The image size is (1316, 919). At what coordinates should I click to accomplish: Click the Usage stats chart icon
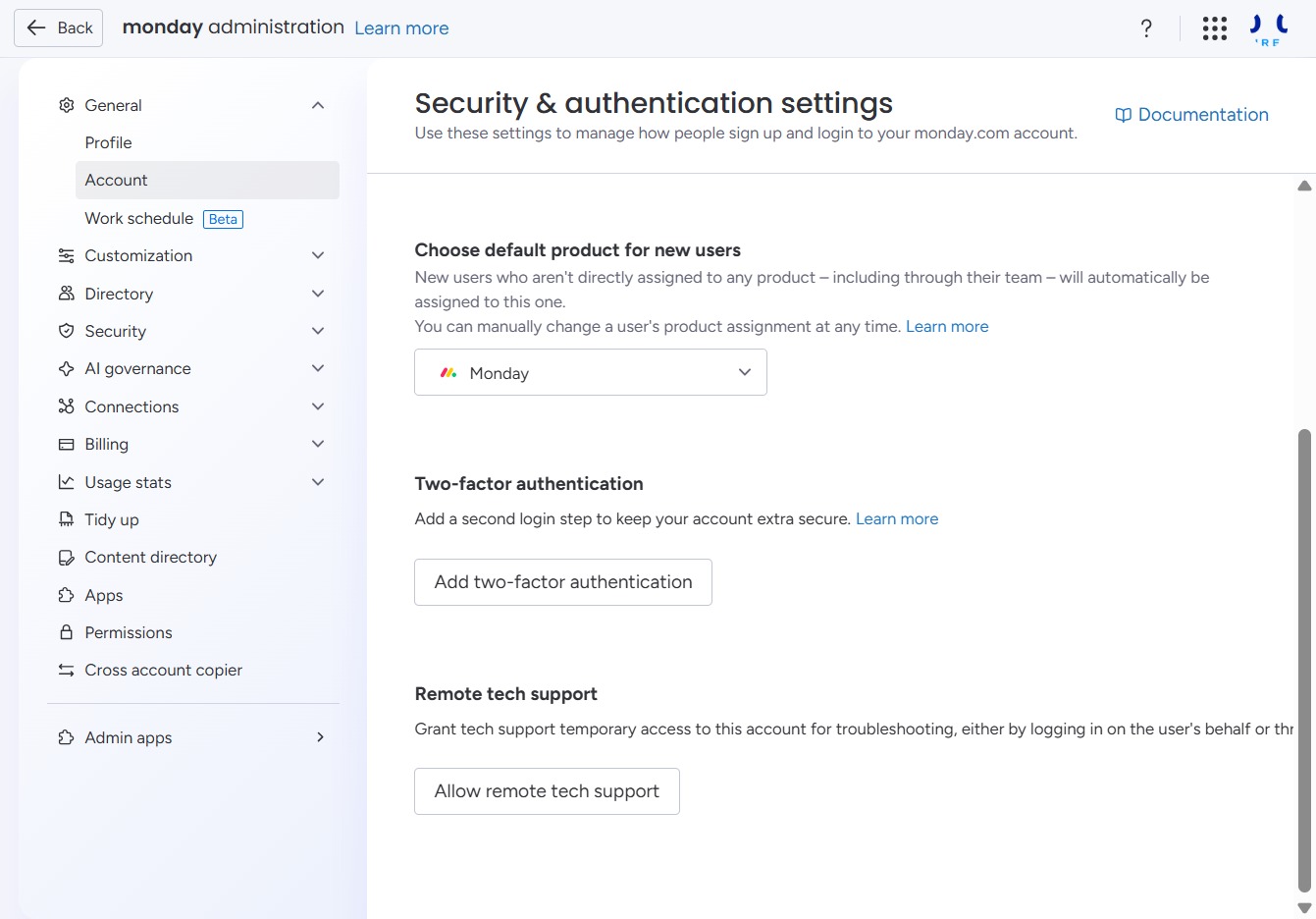[67, 482]
